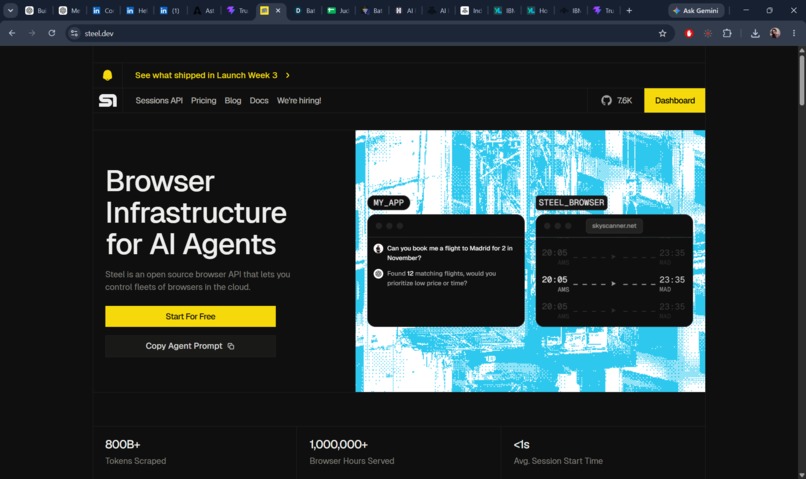The image size is (806, 479).
Task: Click the MY_APP label
Action: (389, 203)
